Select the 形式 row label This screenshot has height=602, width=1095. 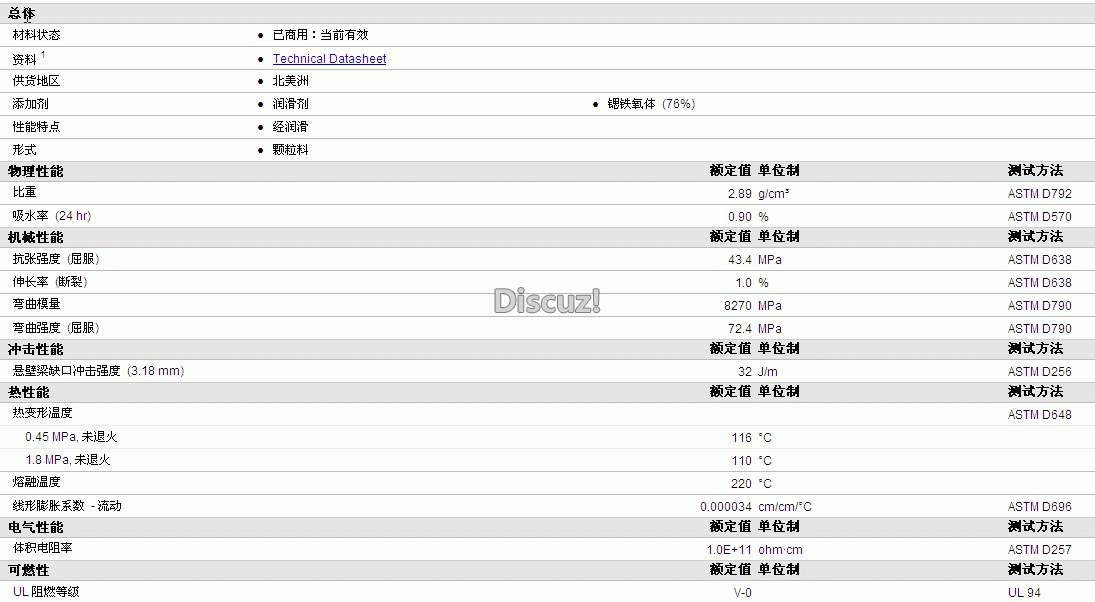24,150
